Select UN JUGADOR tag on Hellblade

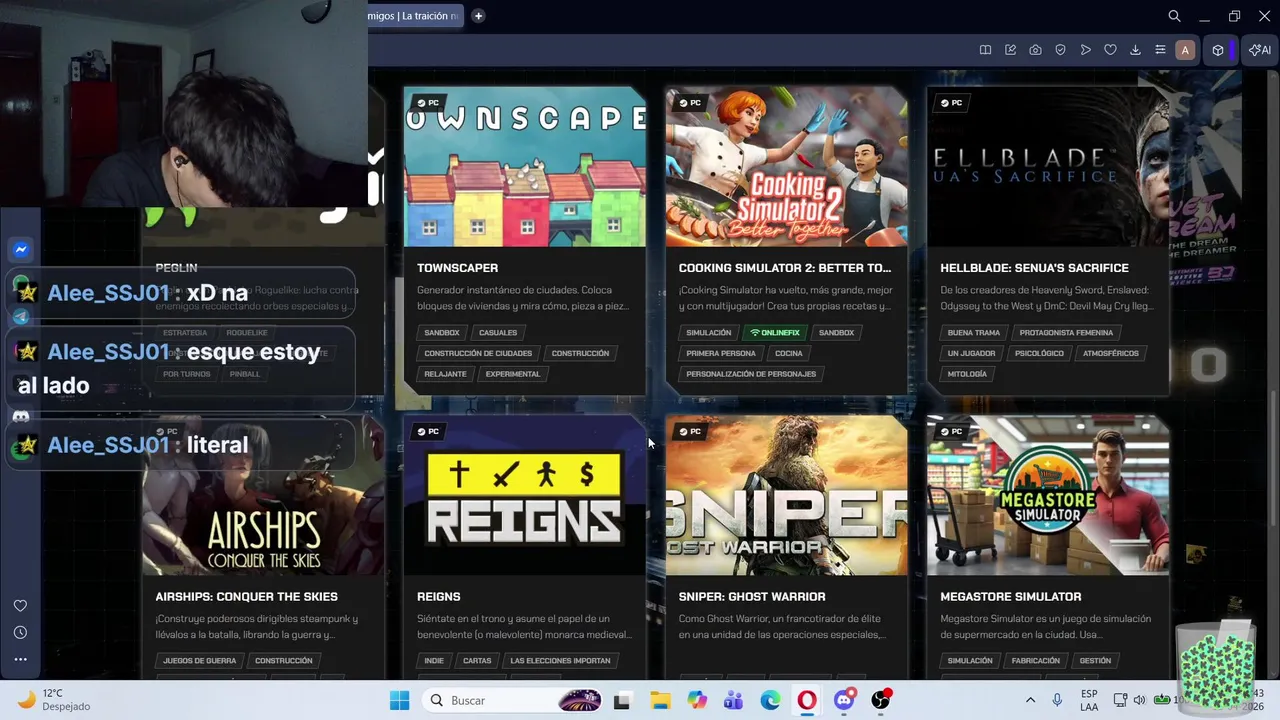(x=972, y=353)
